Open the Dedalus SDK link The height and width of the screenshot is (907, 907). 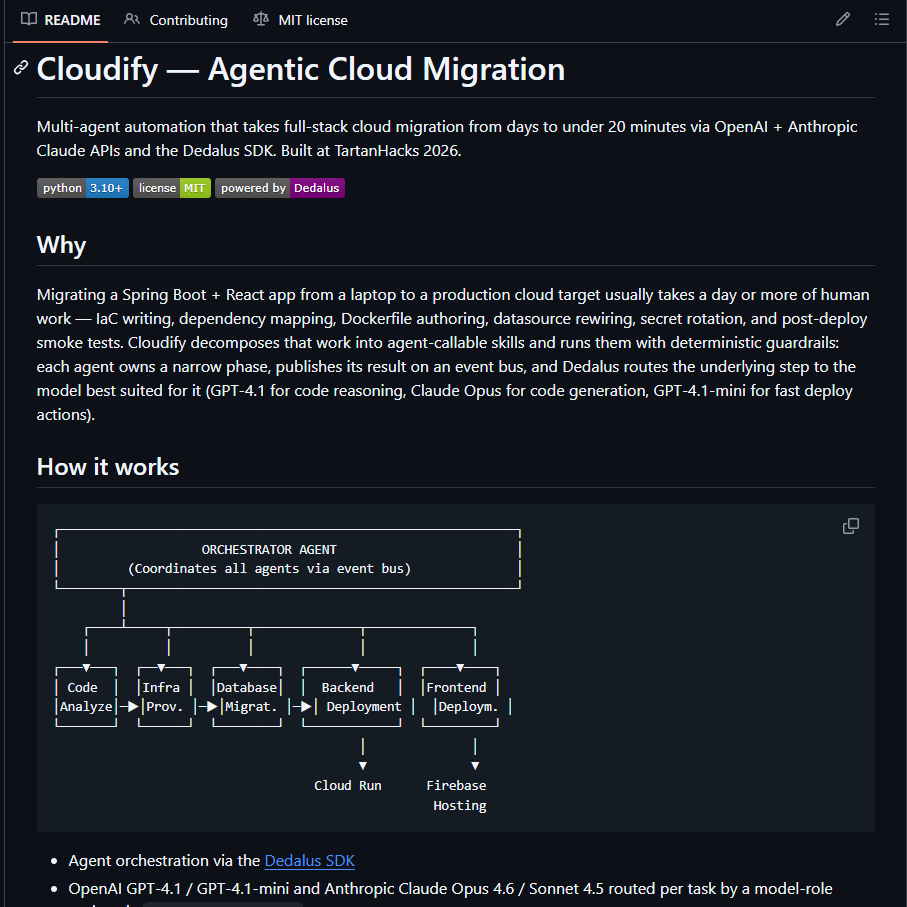309,861
